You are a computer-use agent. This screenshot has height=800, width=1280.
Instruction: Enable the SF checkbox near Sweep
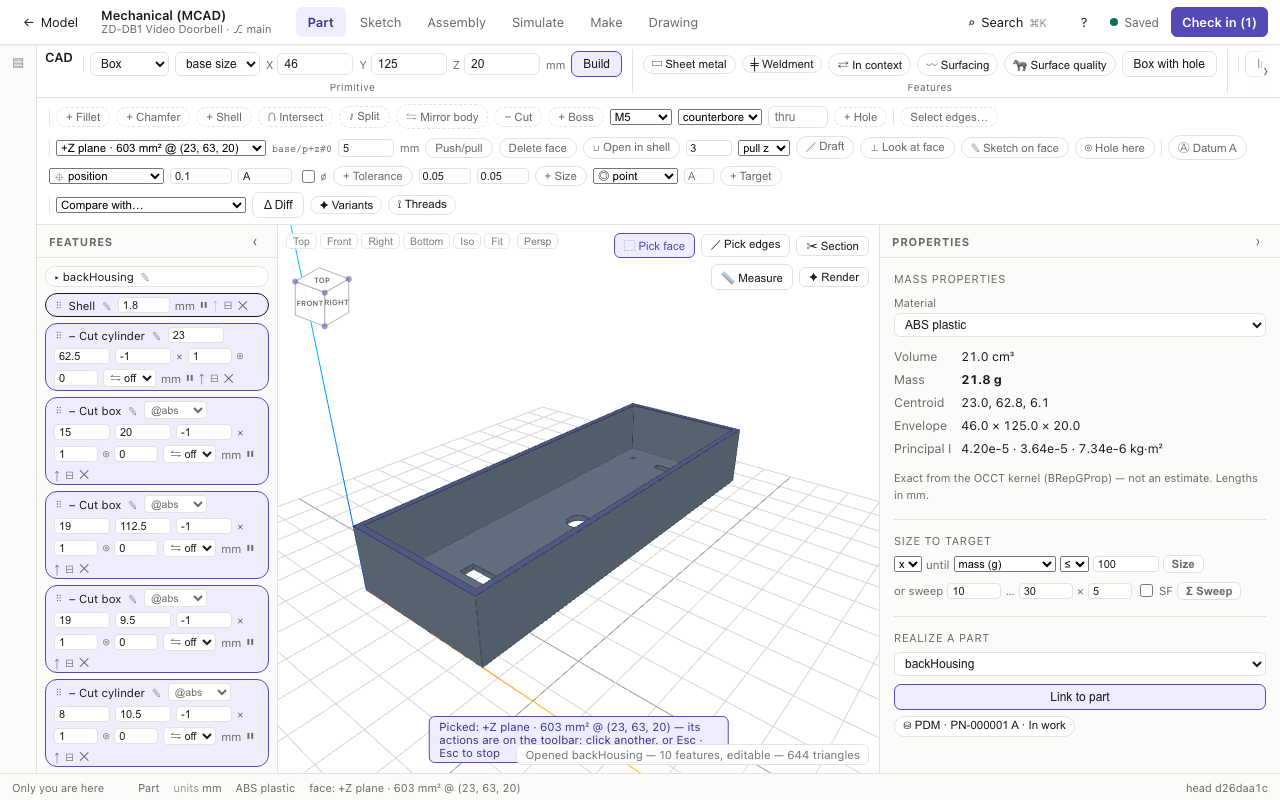[x=1146, y=591]
